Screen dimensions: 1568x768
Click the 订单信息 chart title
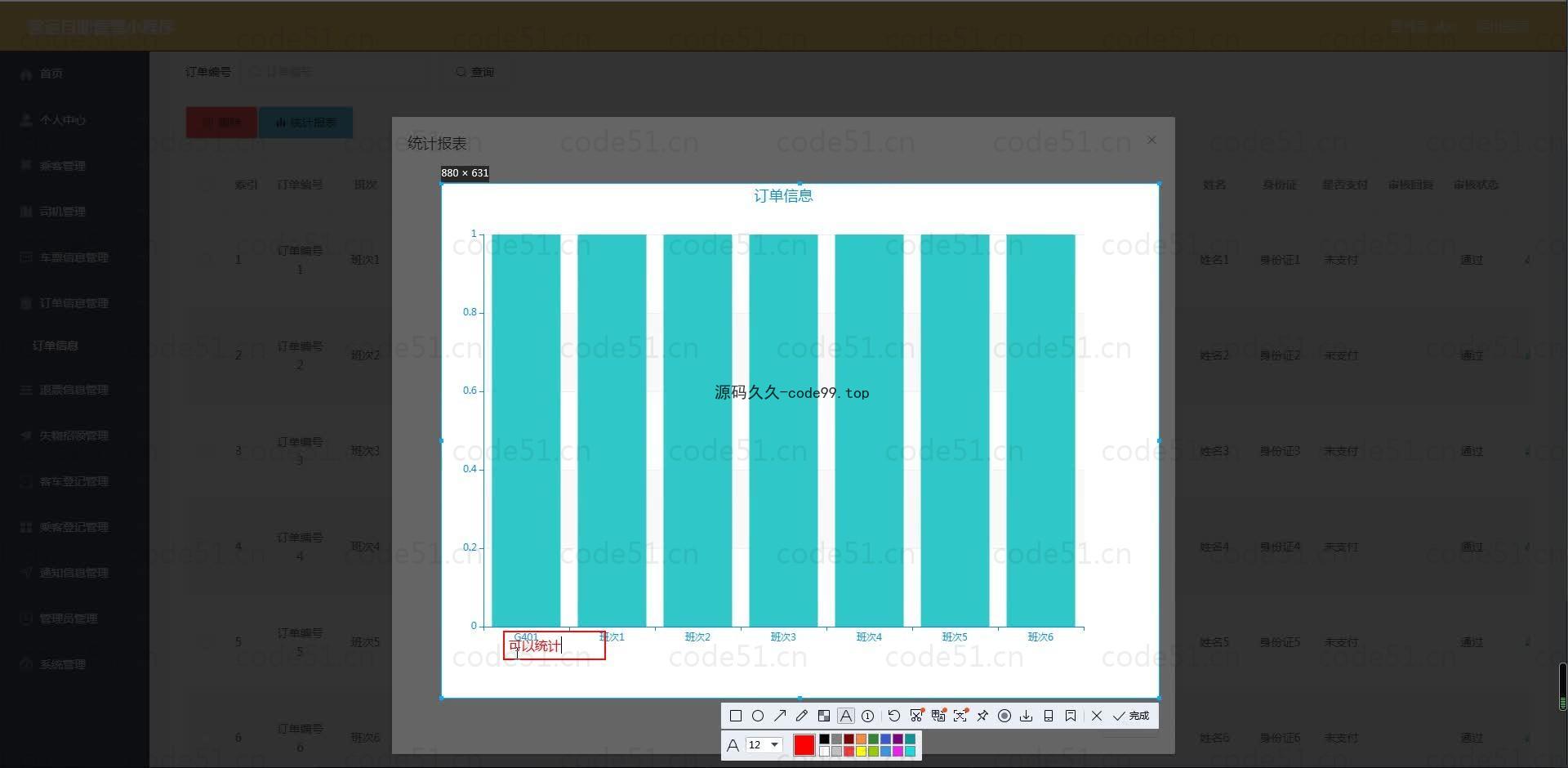pyautogui.click(x=783, y=195)
